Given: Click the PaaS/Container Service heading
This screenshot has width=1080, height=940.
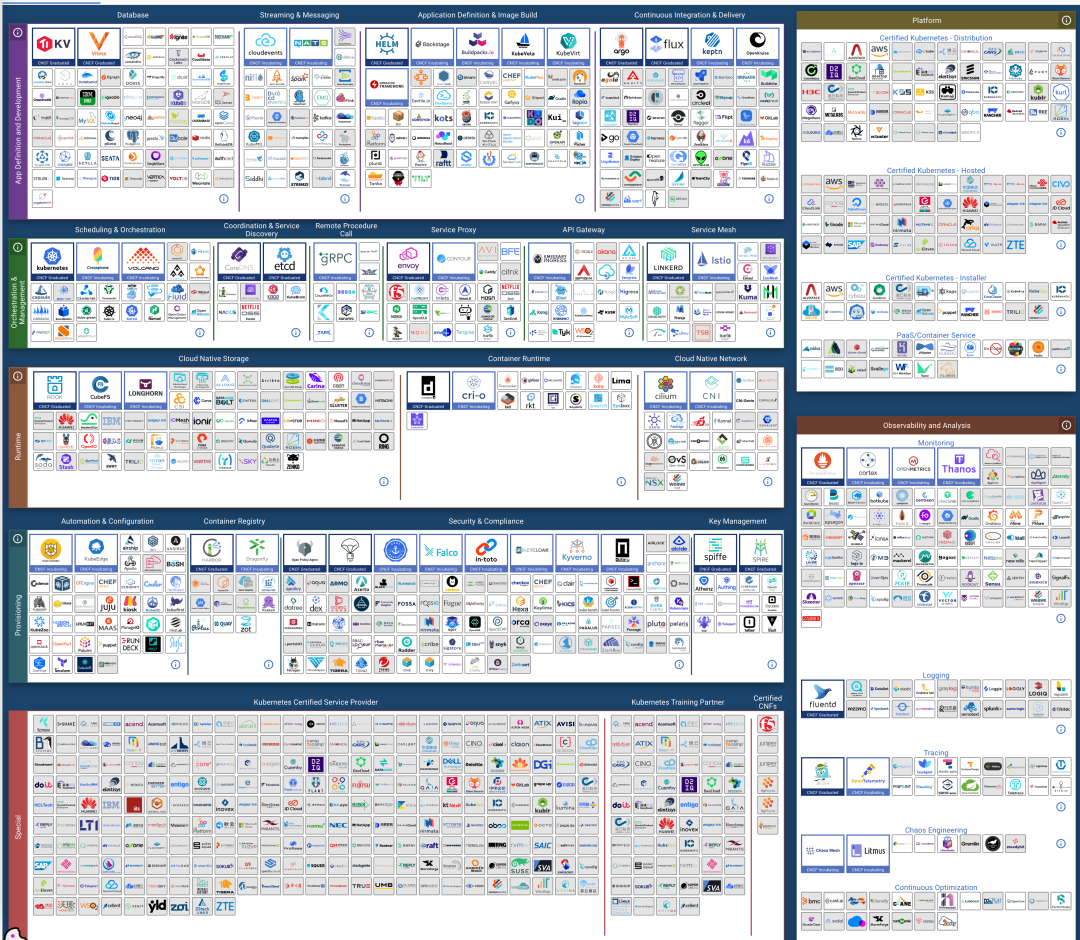Looking at the screenshot, I should tap(935, 336).
